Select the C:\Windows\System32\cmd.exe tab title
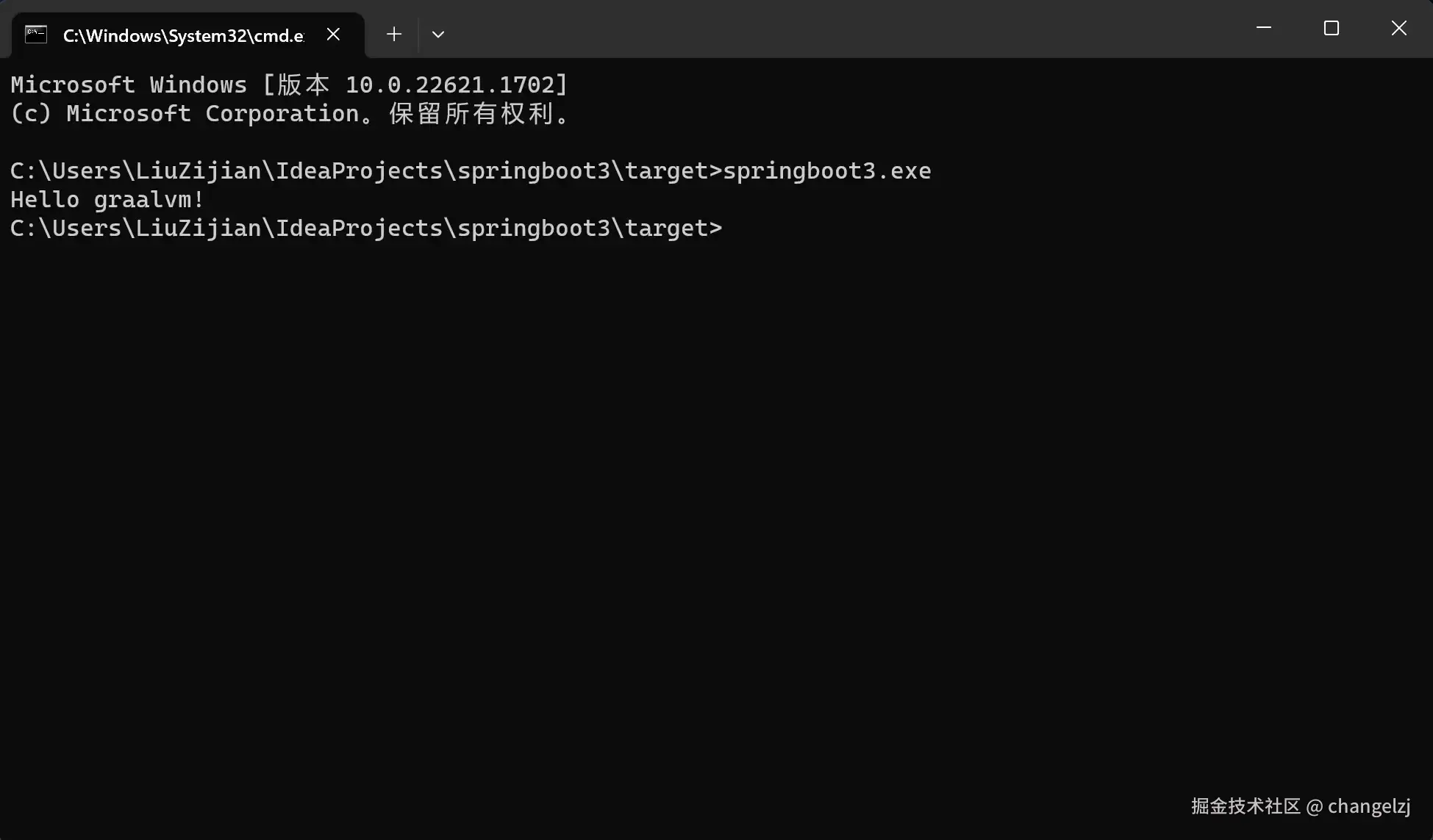This screenshot has height=840, width=1433. (184, 35)
